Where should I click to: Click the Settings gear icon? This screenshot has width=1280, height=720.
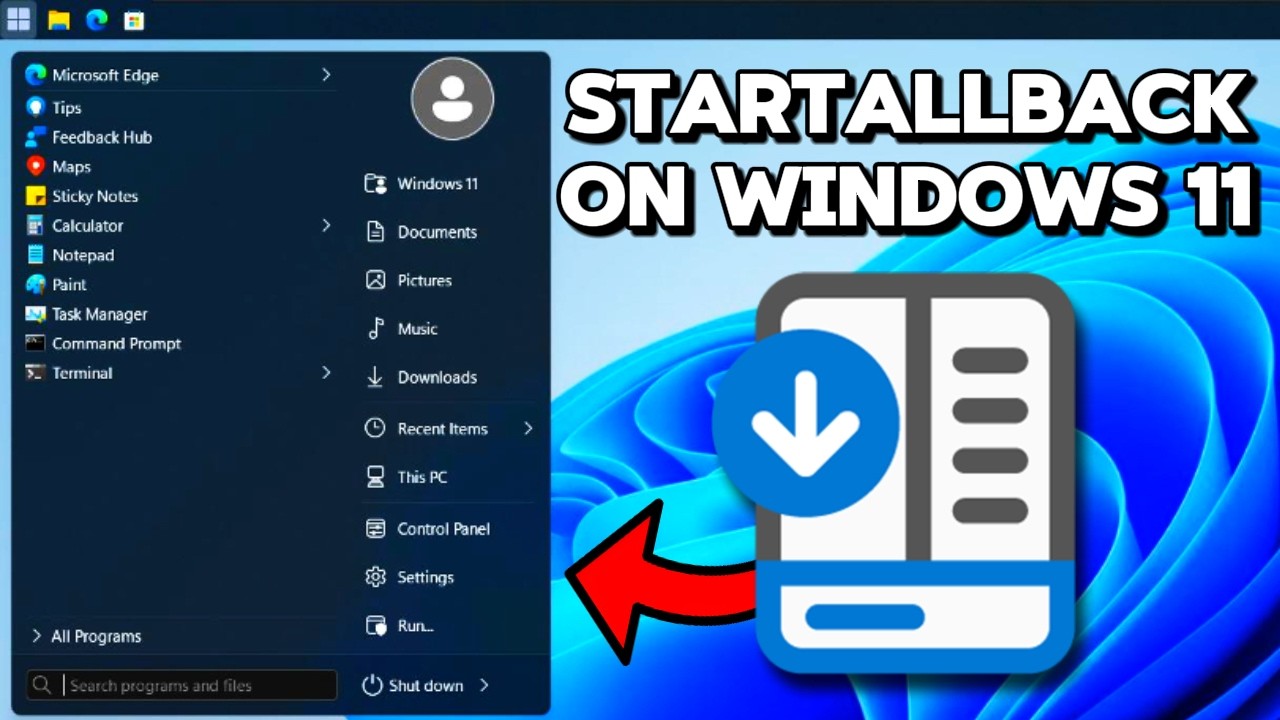click(x=376, y=577)
